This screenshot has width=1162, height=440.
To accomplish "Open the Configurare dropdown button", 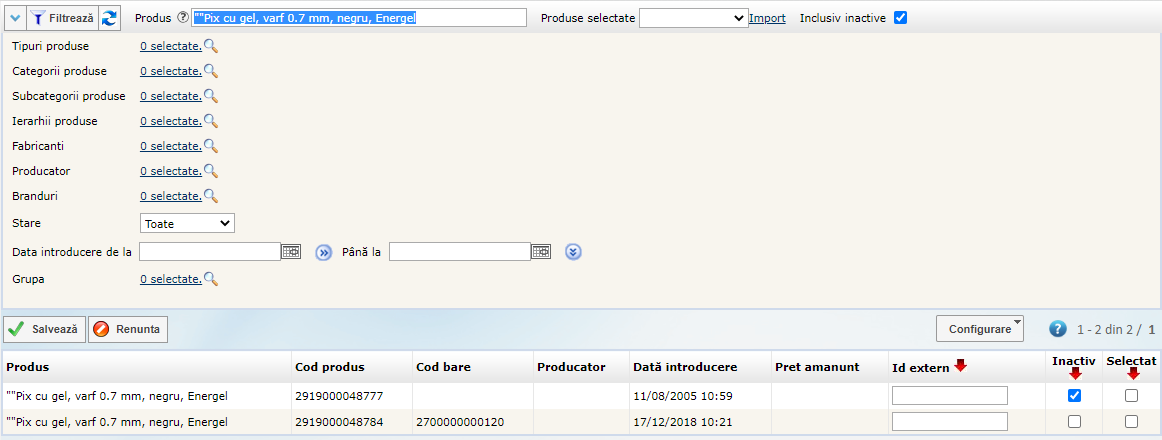I will tap(979, 328).
